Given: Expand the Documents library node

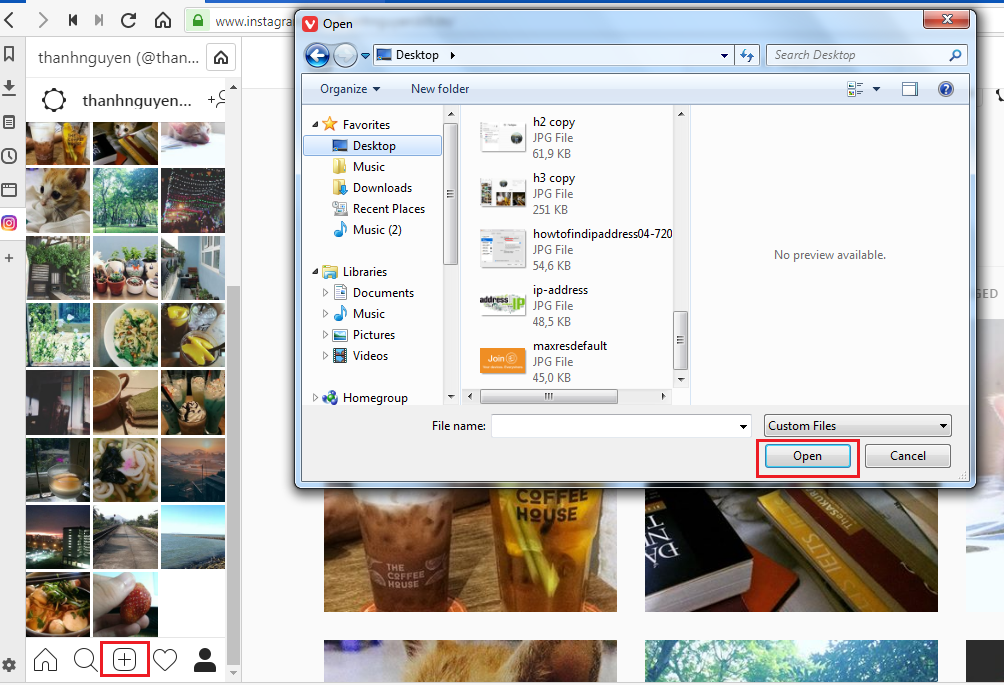Looking at the screenshot, I should (x=325, y=293).
